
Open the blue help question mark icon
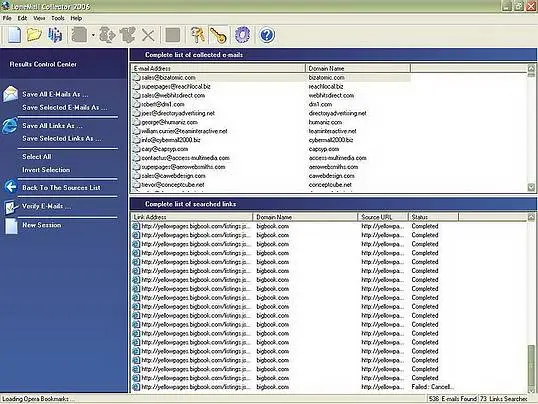click(x=267, y=35)
